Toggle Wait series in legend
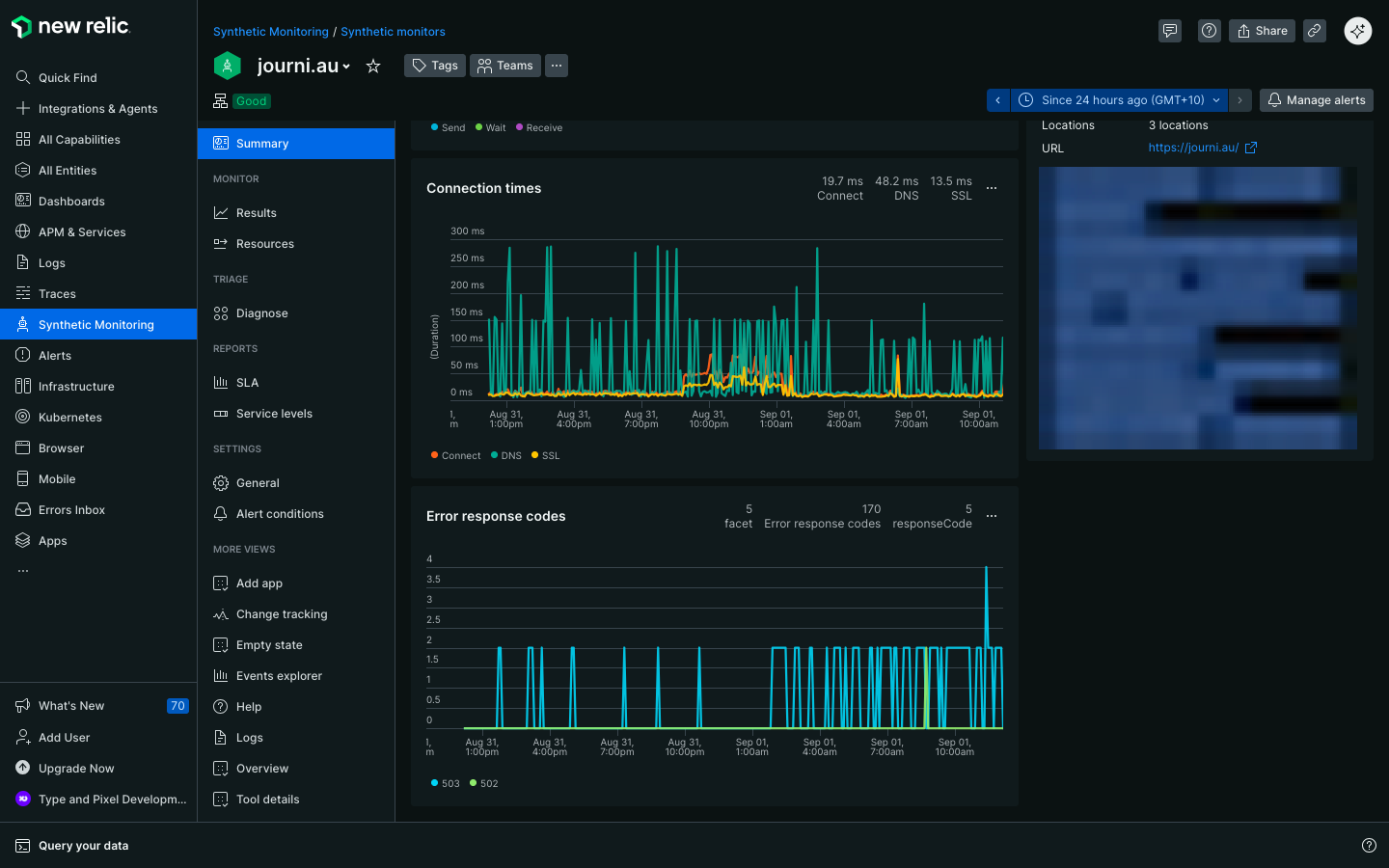This screenshot has width=1389, height=868. (490, 127)
